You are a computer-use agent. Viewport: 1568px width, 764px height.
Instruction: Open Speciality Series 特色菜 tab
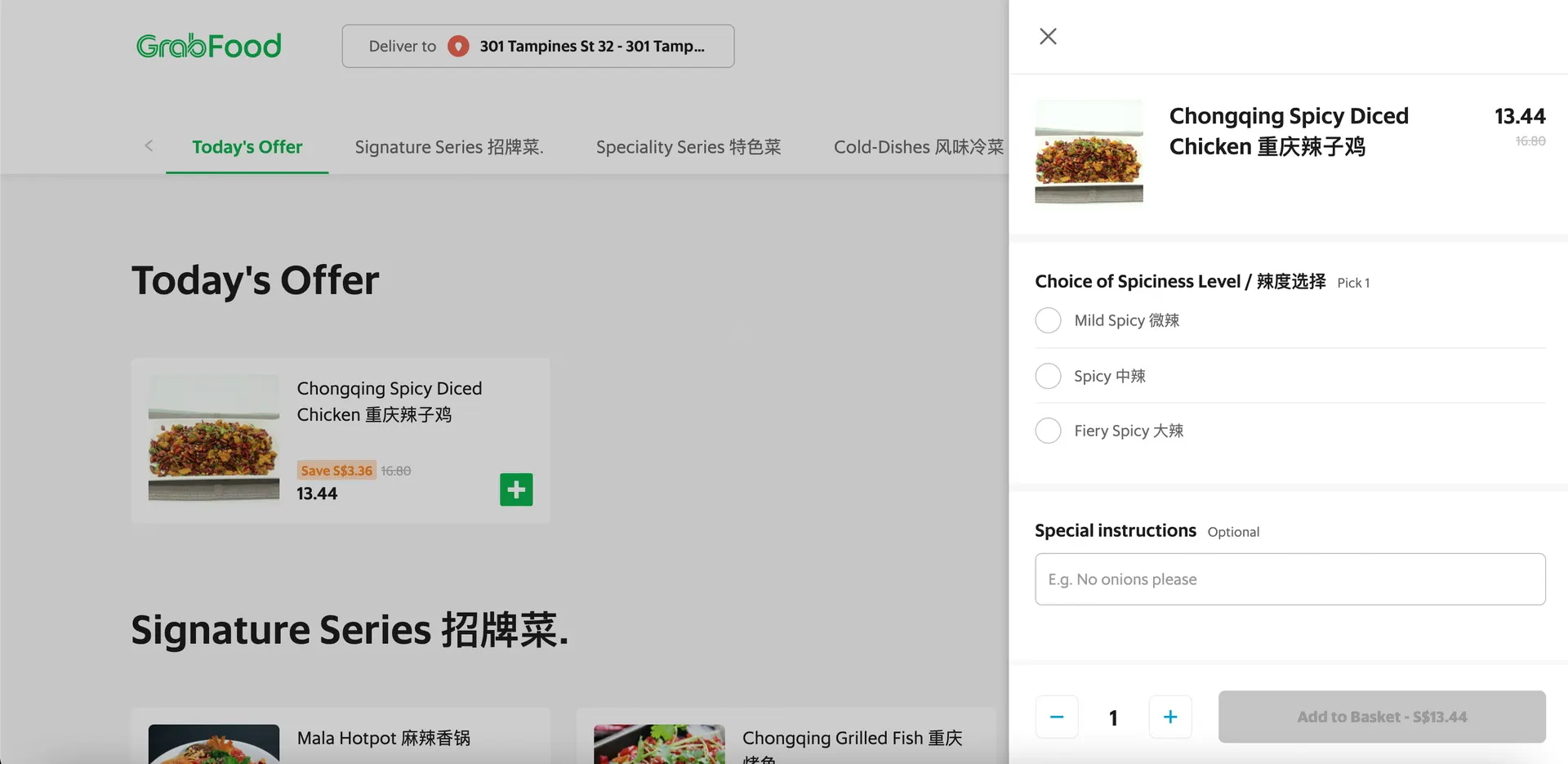pyautogui.click(x=688, y=147)
